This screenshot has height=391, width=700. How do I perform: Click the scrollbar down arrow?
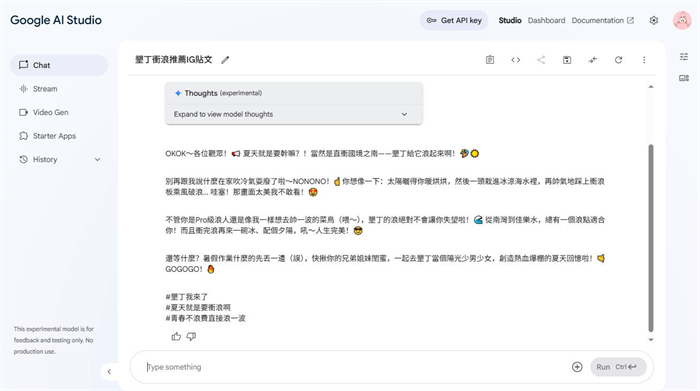click(x=651, y=340)
